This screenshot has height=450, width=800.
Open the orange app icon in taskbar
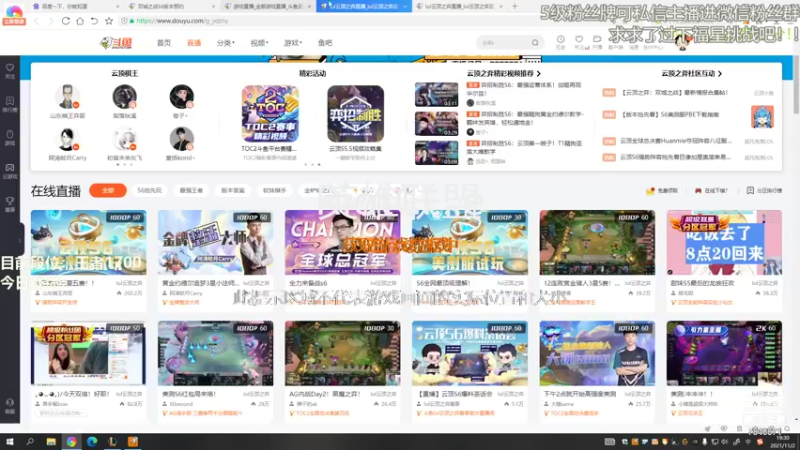[x=133, y=442]
